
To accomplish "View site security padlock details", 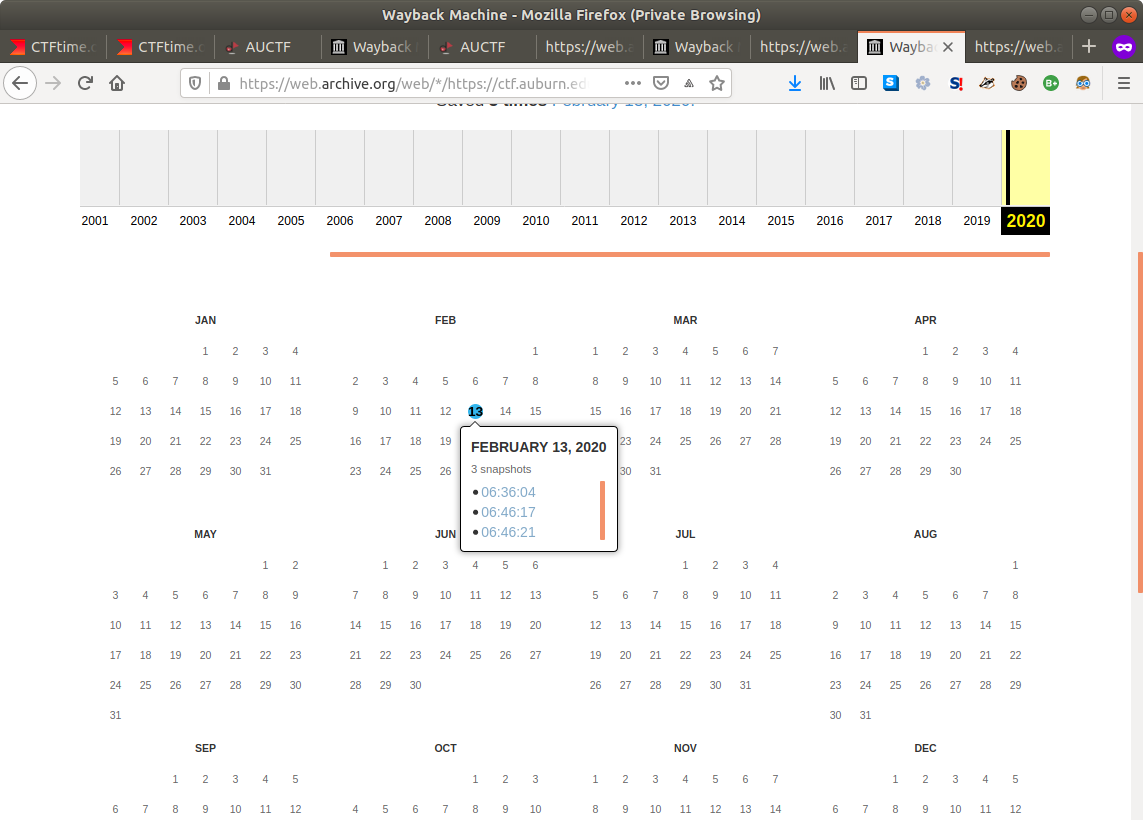I will point(225,83).
